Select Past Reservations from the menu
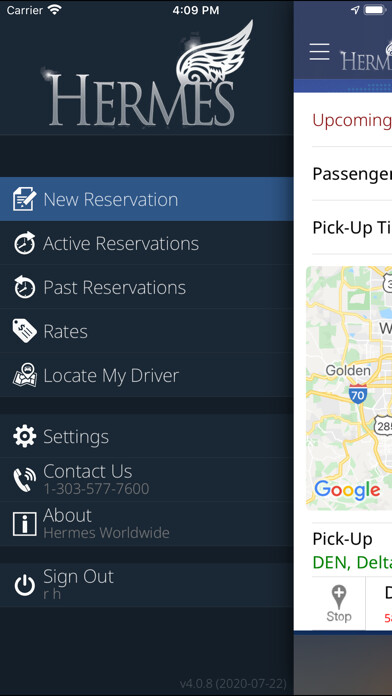This screenshot has width=392, height=696. coord(147,287)
